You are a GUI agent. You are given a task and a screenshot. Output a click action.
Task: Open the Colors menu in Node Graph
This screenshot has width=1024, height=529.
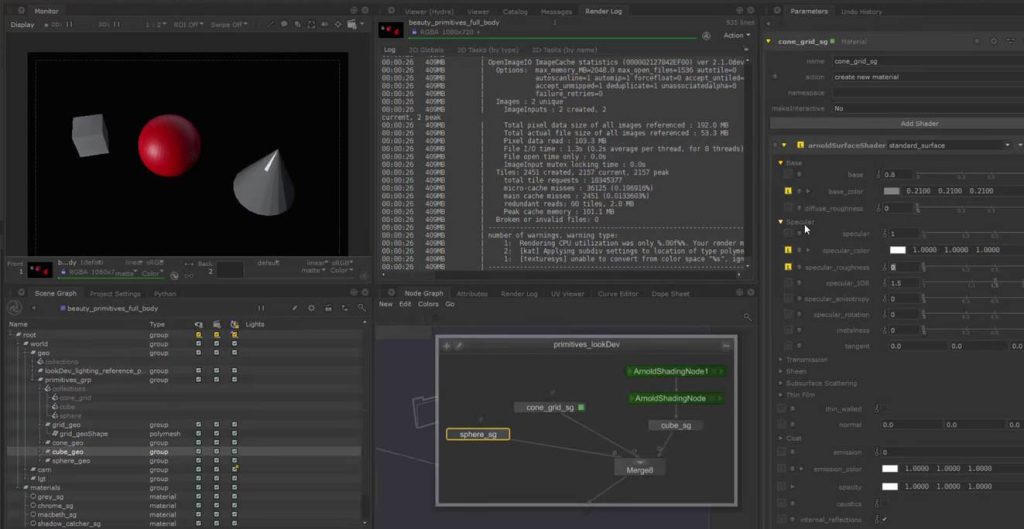tap(428, 304)
